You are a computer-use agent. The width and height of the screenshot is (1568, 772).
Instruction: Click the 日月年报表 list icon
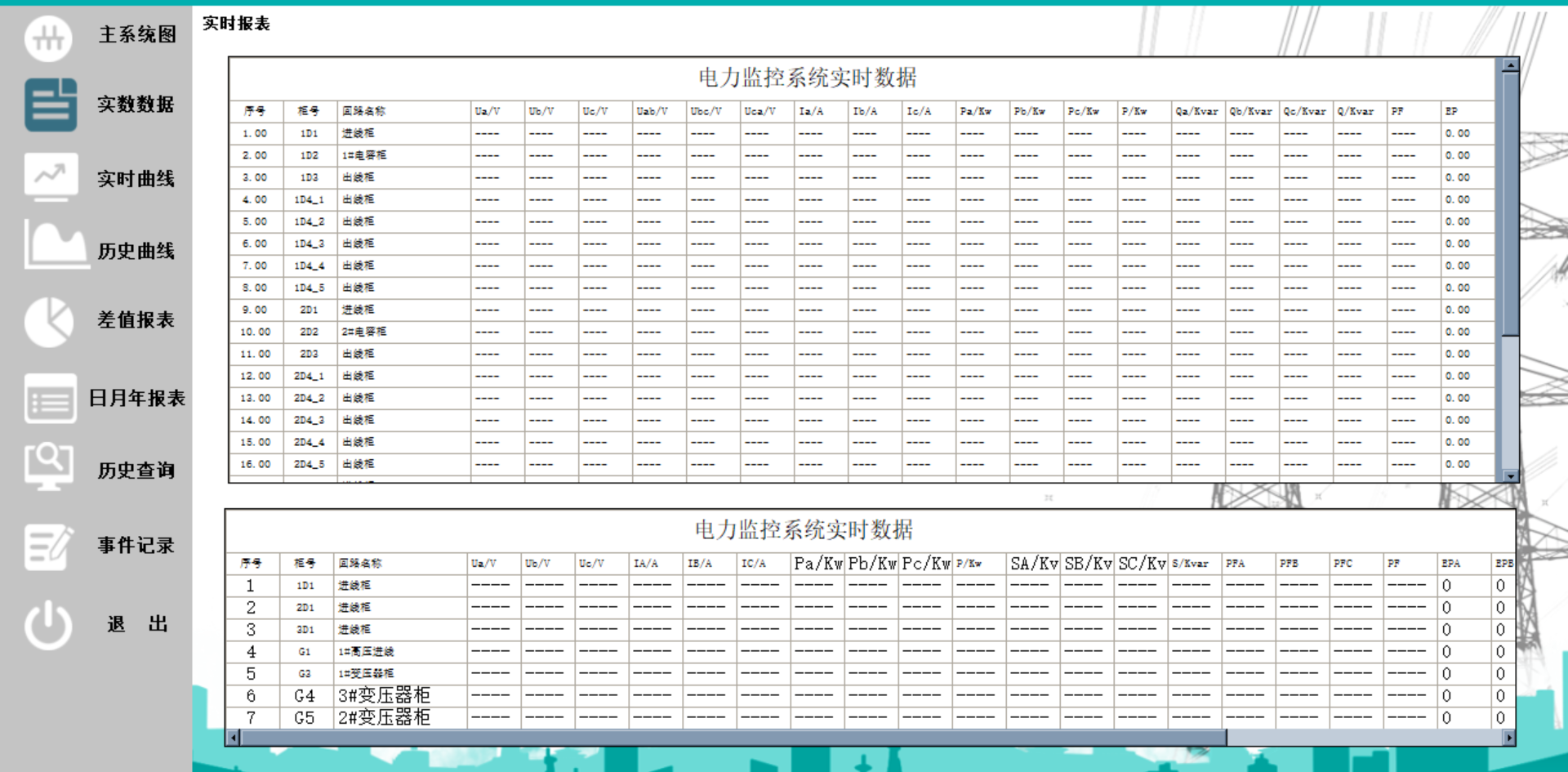coord(49,398)
